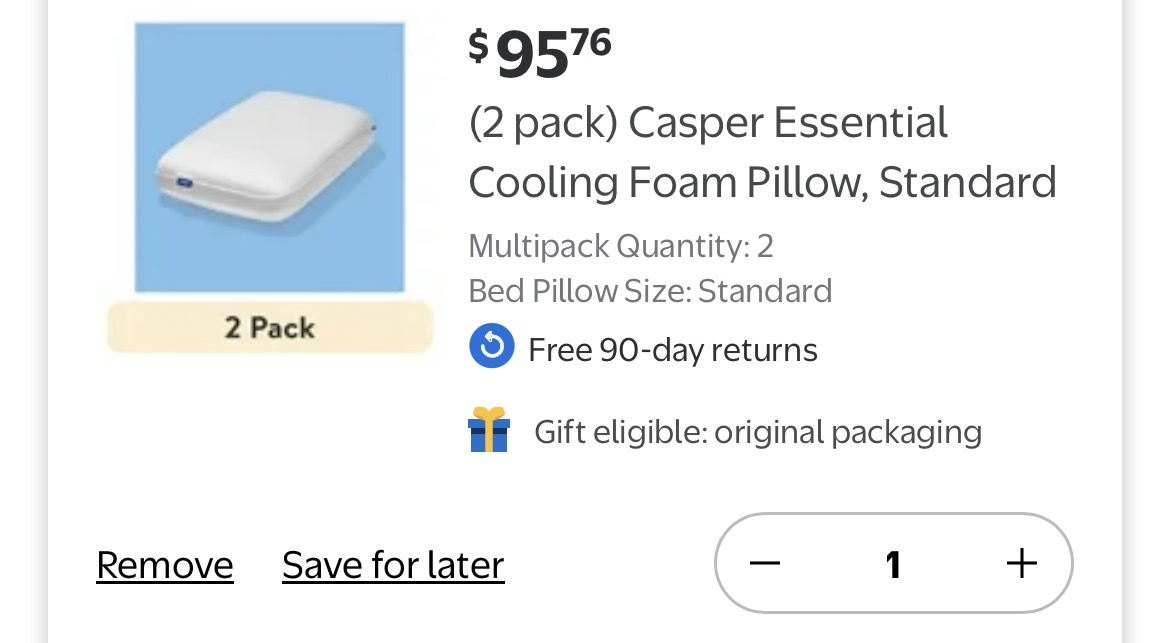Decrease quantity with the minus button
The height and width of the screenshot is (643, 1170).
[765, 564]
